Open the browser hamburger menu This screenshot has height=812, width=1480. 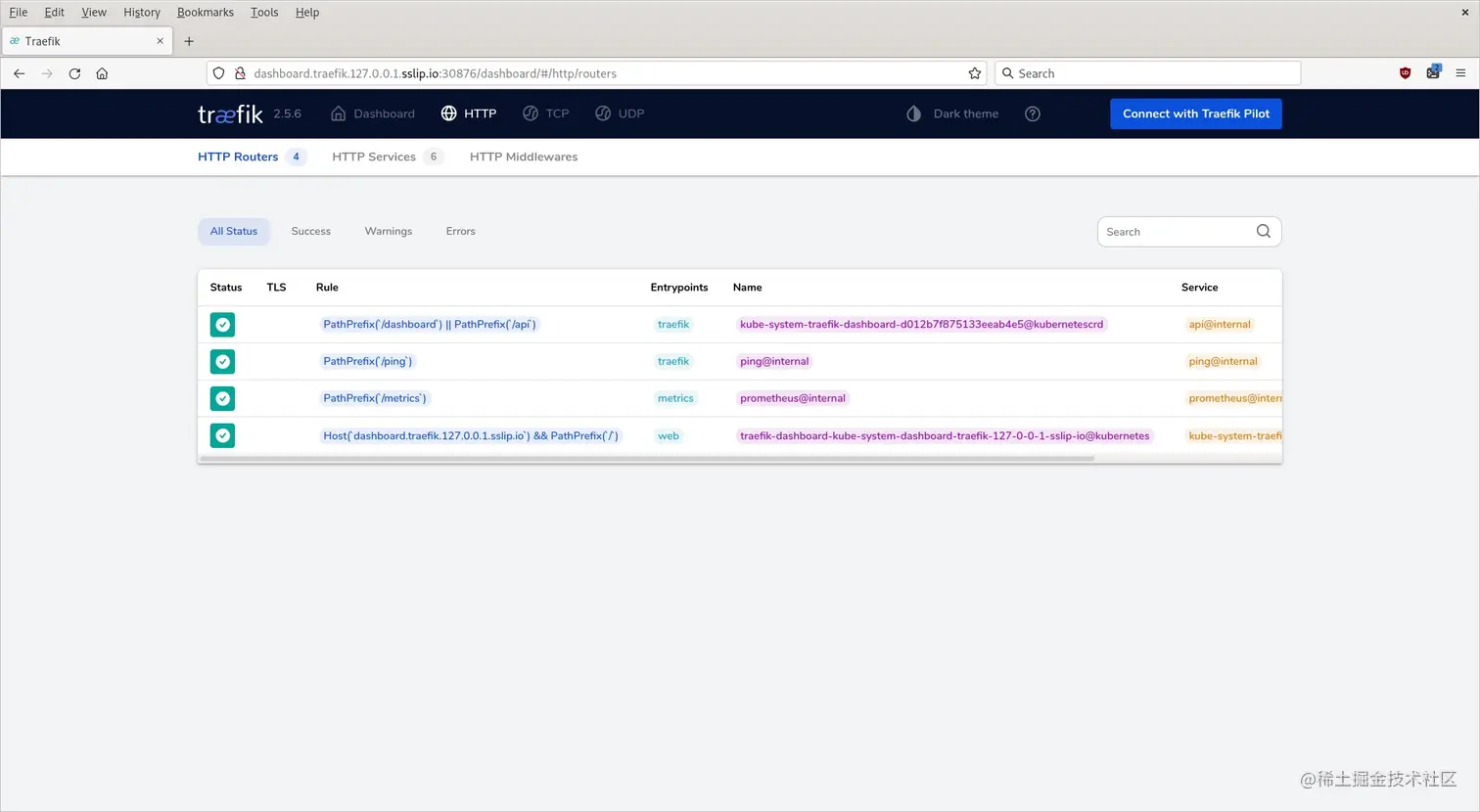(1460, 73)
